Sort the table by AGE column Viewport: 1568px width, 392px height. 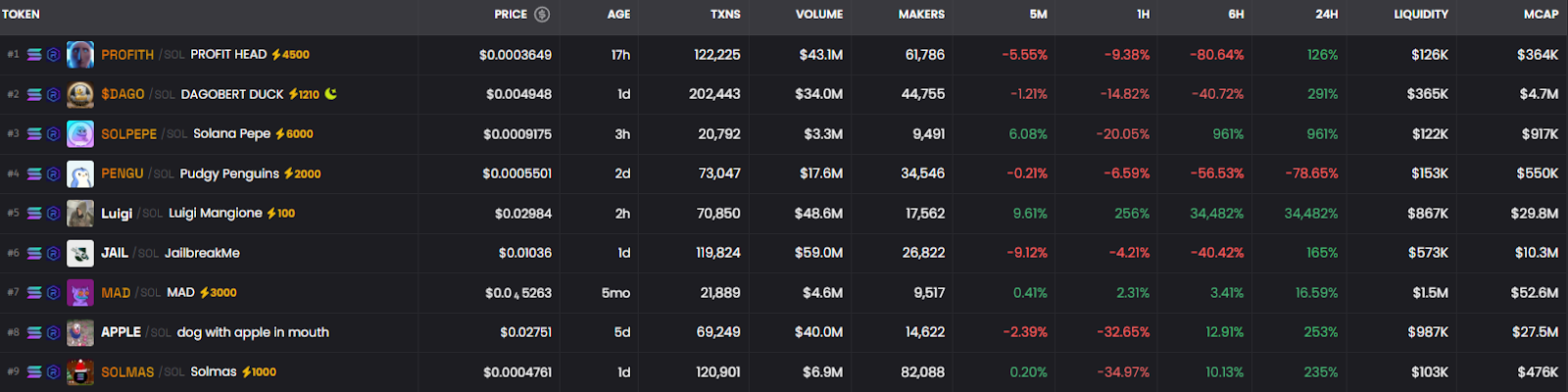click(x=618, y=15)
